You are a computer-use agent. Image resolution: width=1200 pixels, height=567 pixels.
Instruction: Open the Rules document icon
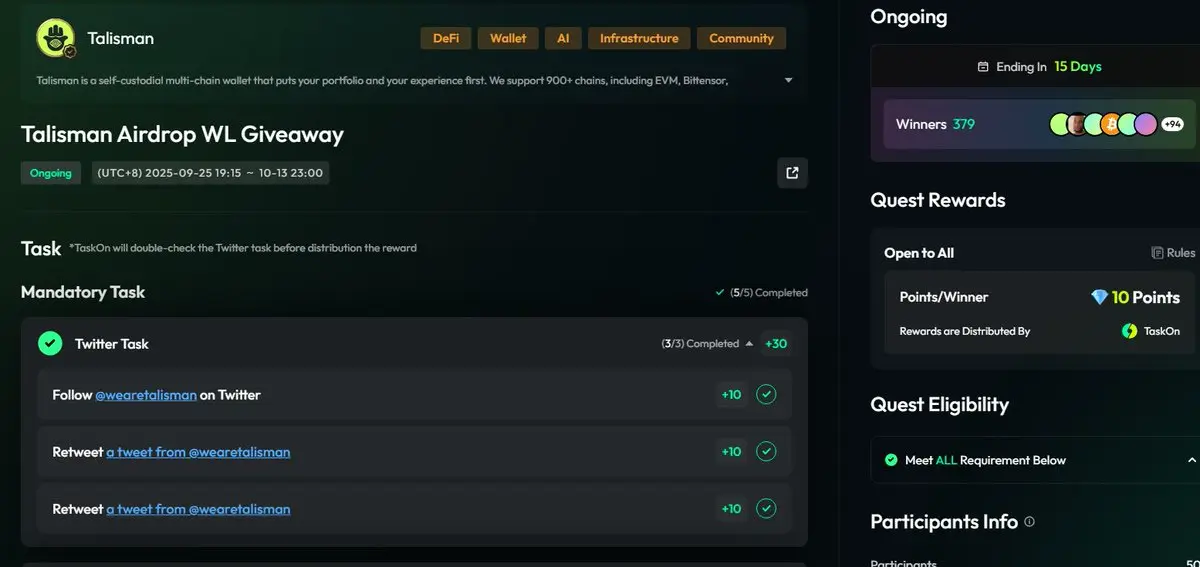(x=1157, y=253)
